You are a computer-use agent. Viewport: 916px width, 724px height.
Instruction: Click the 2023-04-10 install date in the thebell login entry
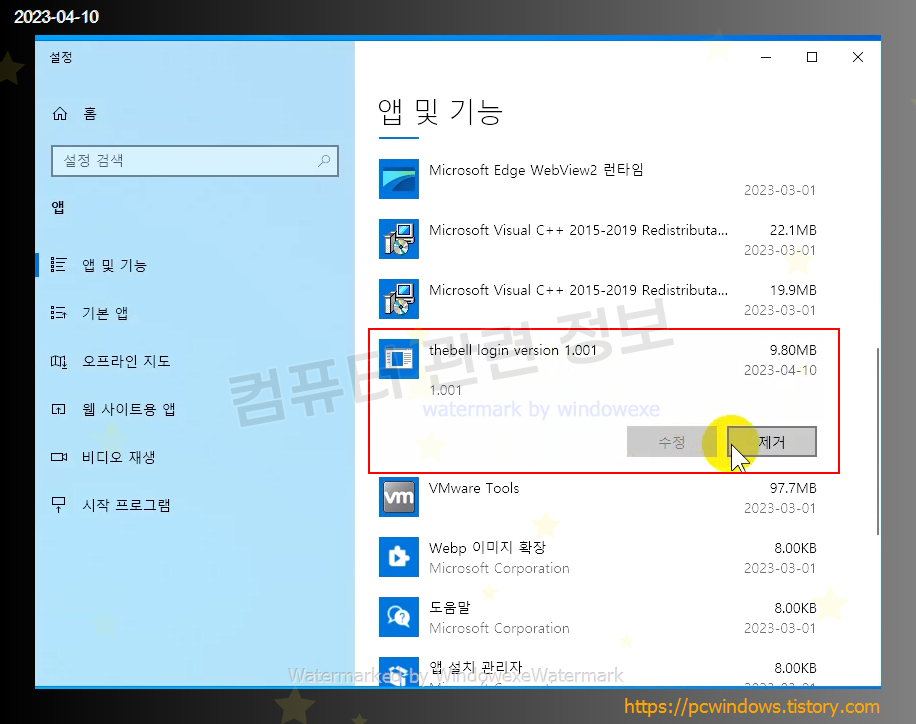pyautogui.click(x=780, y=370)
